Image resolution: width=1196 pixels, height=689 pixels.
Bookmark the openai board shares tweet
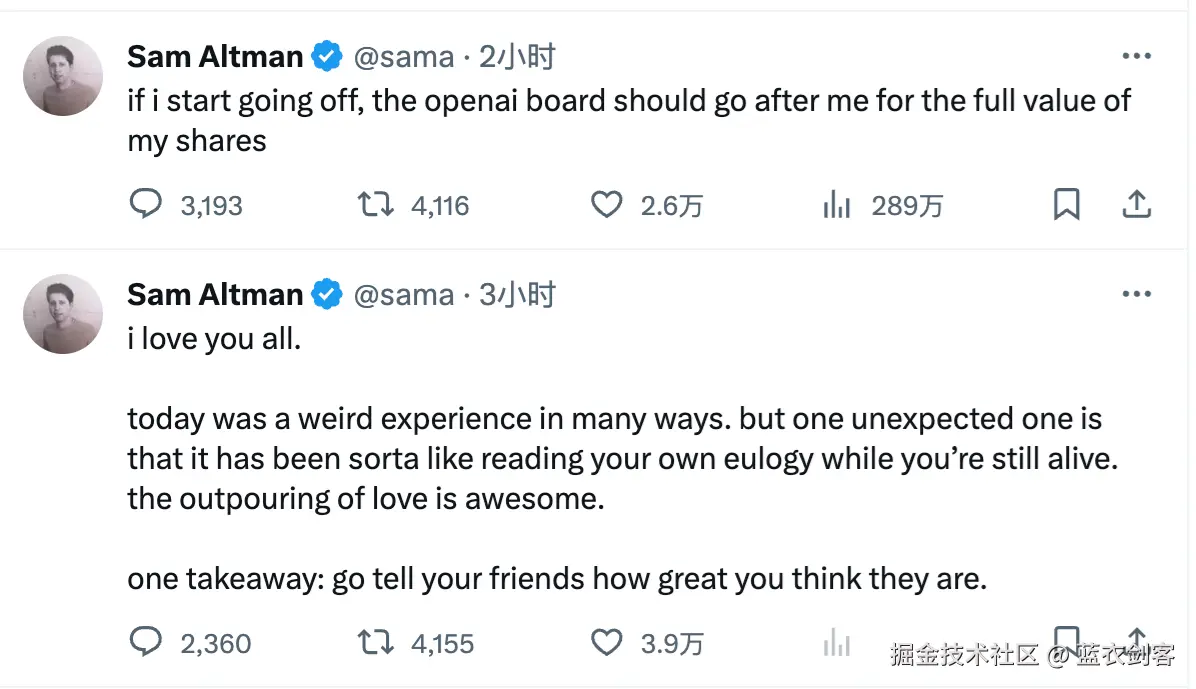coord(1067,205)
